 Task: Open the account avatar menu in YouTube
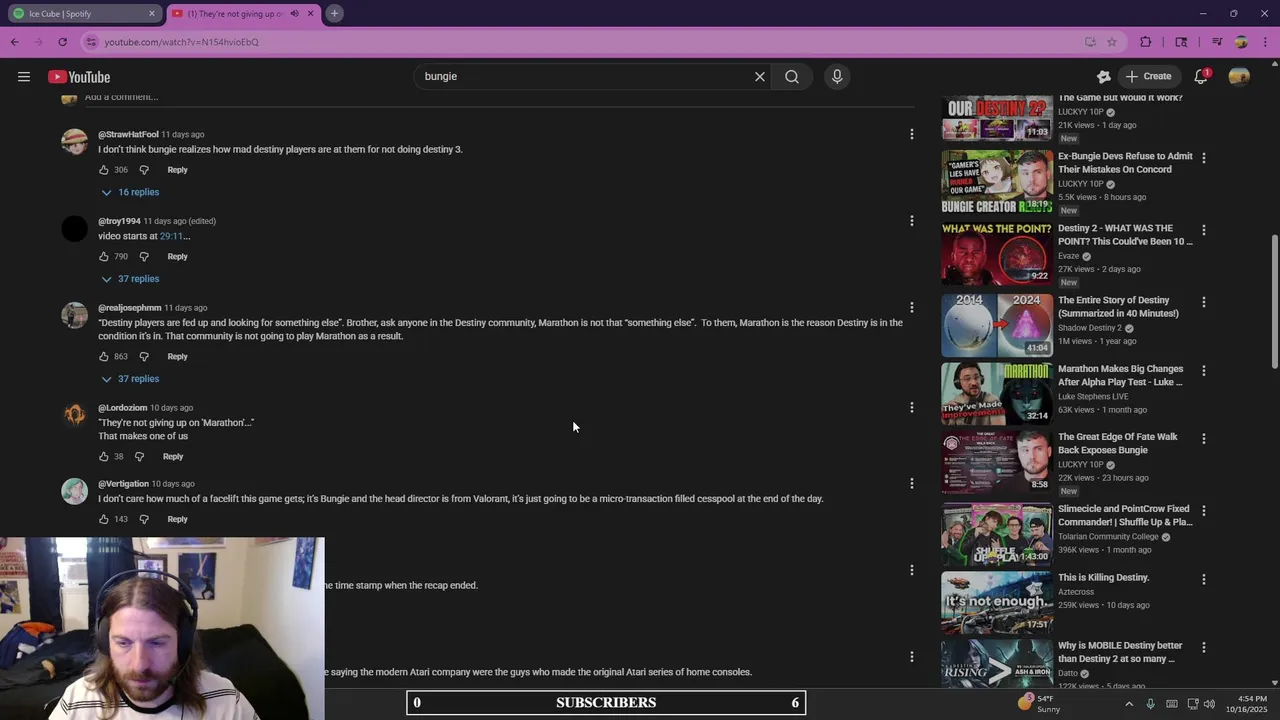pyautogui.click(x=1239, y=76)
